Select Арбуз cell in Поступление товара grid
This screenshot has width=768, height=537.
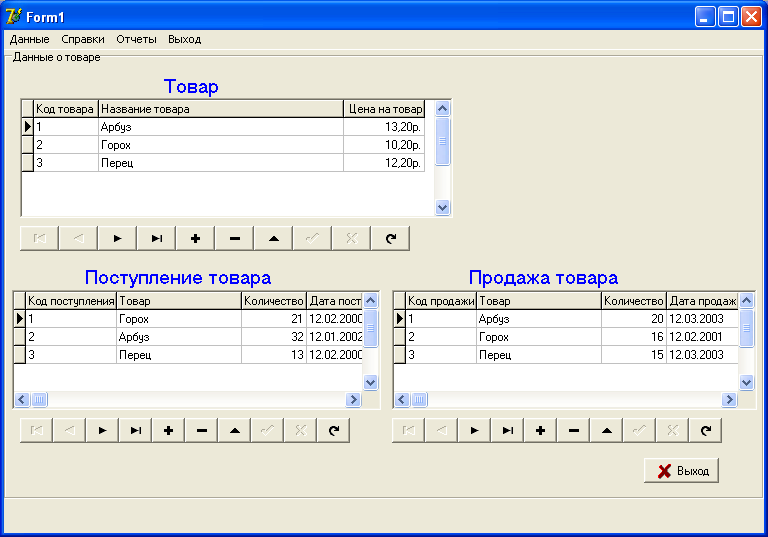[179, 337]
